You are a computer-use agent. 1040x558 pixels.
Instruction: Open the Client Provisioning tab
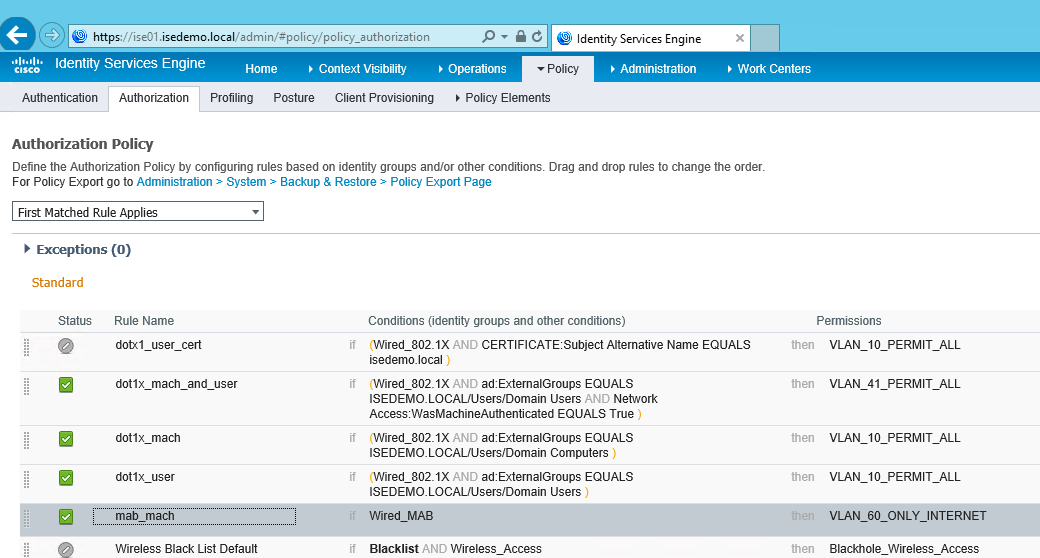pos(384,98)
